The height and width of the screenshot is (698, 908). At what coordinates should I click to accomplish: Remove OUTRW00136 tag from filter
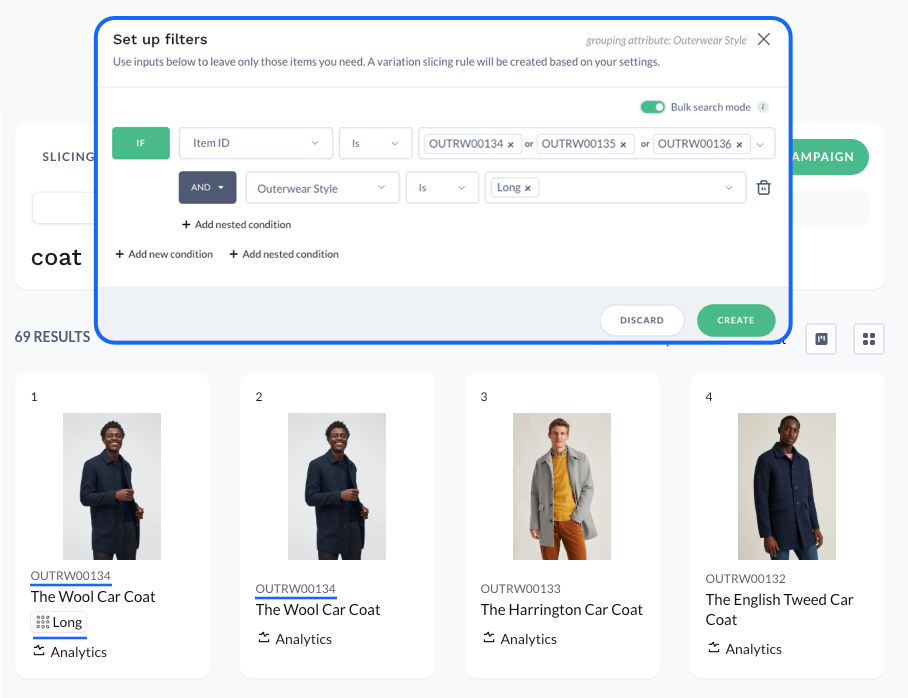739,145
